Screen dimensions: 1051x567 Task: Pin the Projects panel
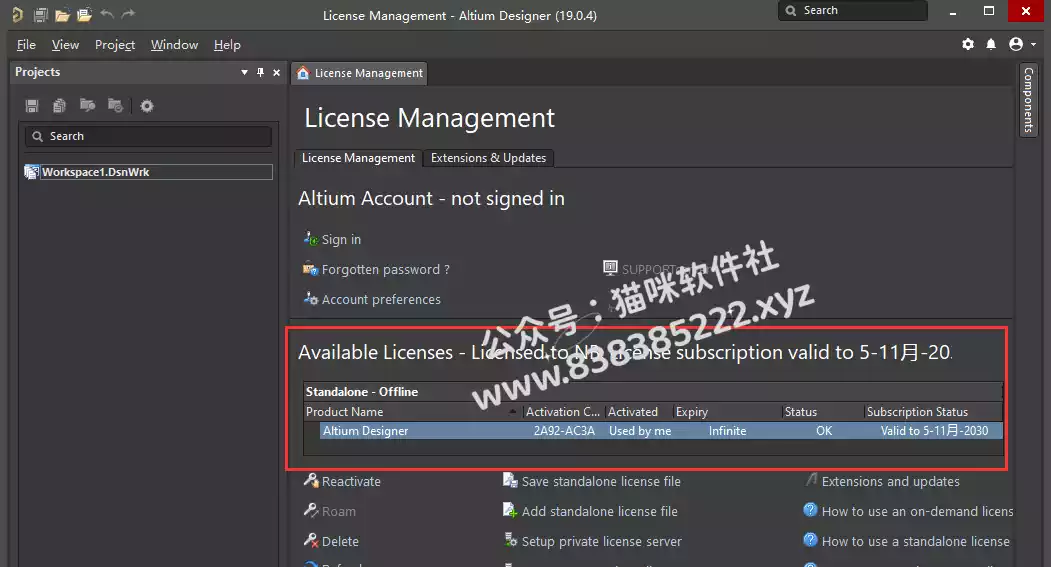coord(260,72)
